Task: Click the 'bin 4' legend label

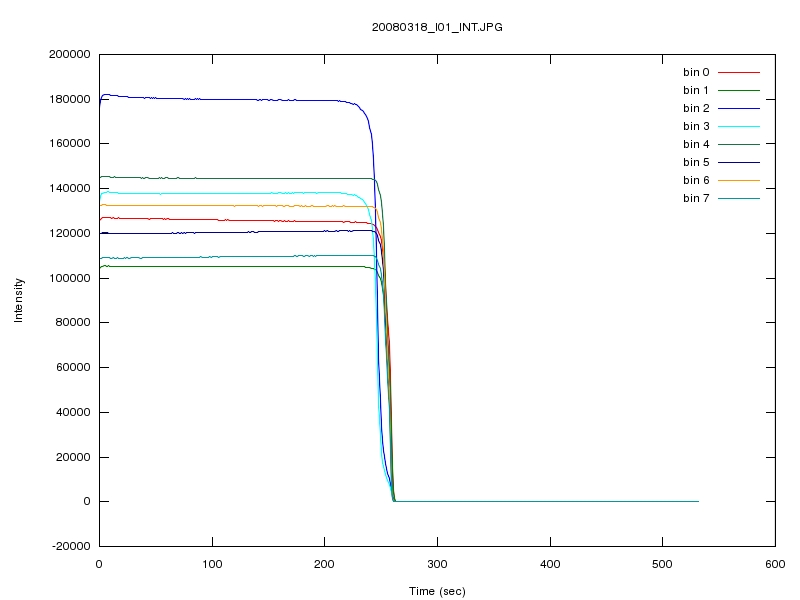Action: coord(696,144)
